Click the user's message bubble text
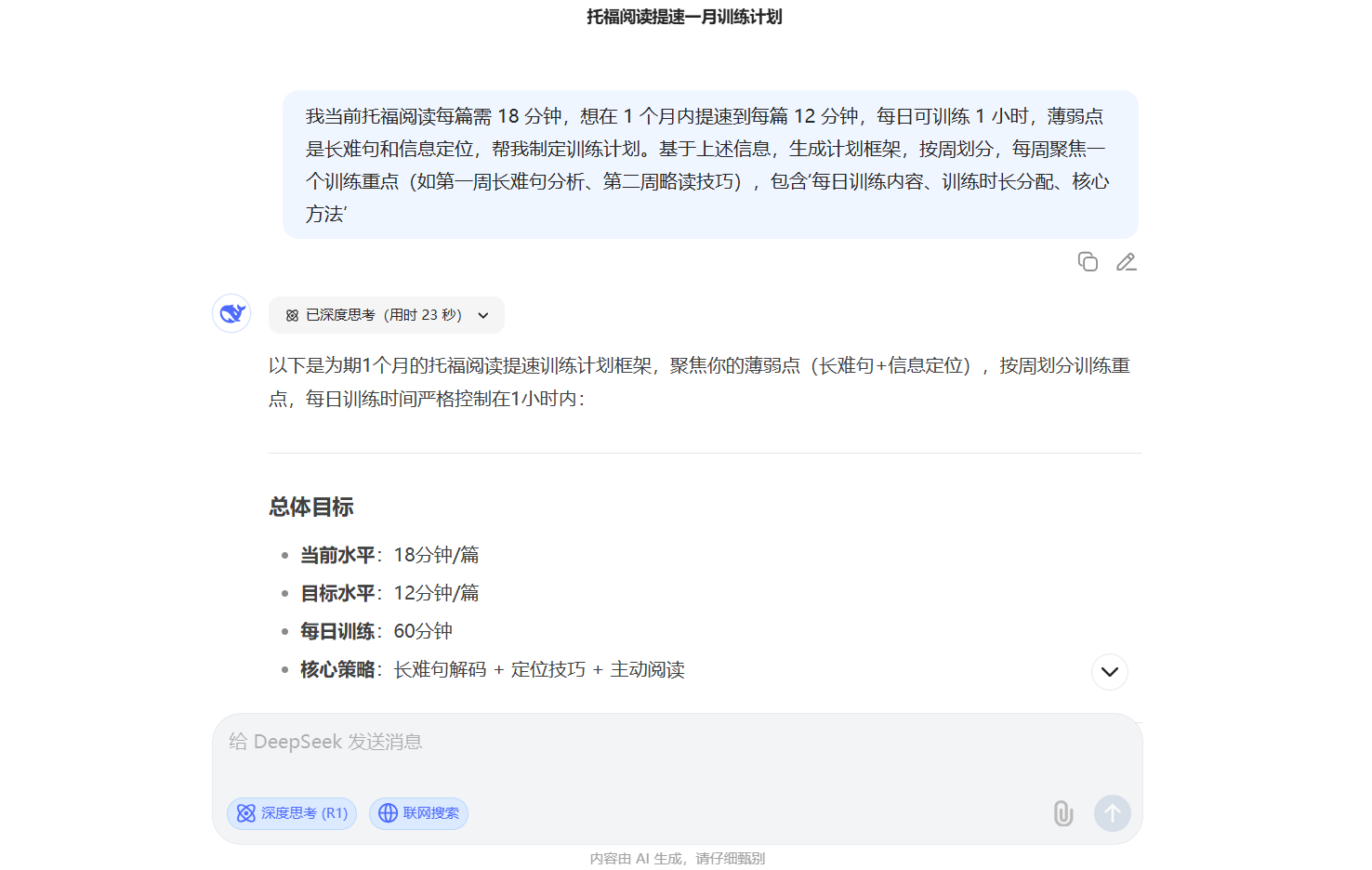Screen dimensions: 1372x870 (x=706, y=165)
